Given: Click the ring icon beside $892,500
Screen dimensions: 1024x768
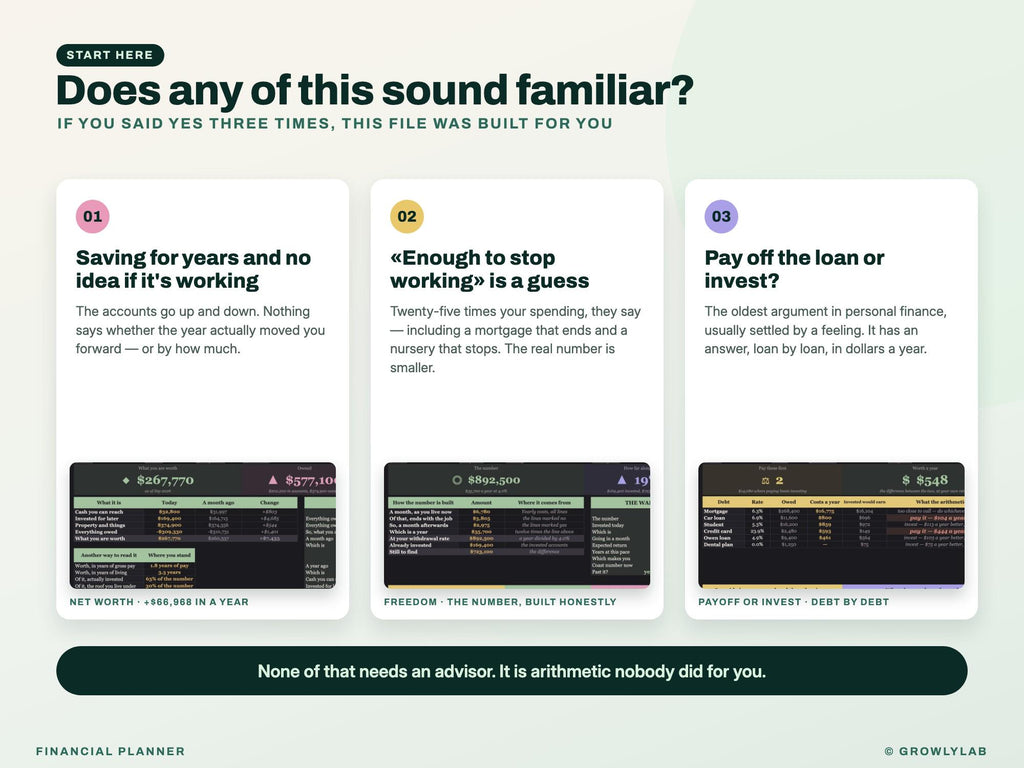Looking at the screenshot, I should click(x=457, y=480).
